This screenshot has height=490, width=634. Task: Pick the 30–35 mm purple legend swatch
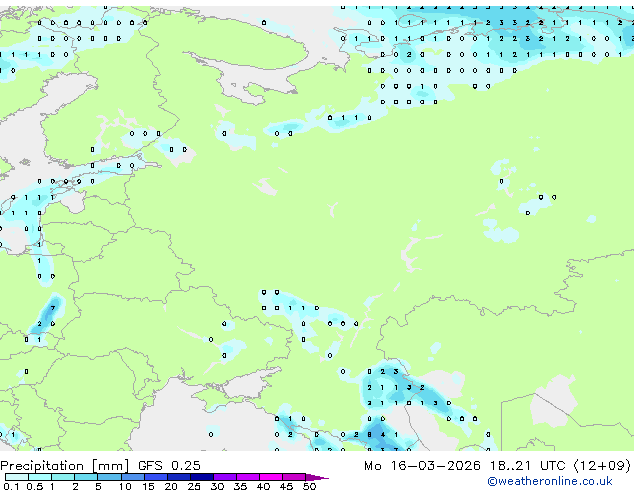coord(225,477)
